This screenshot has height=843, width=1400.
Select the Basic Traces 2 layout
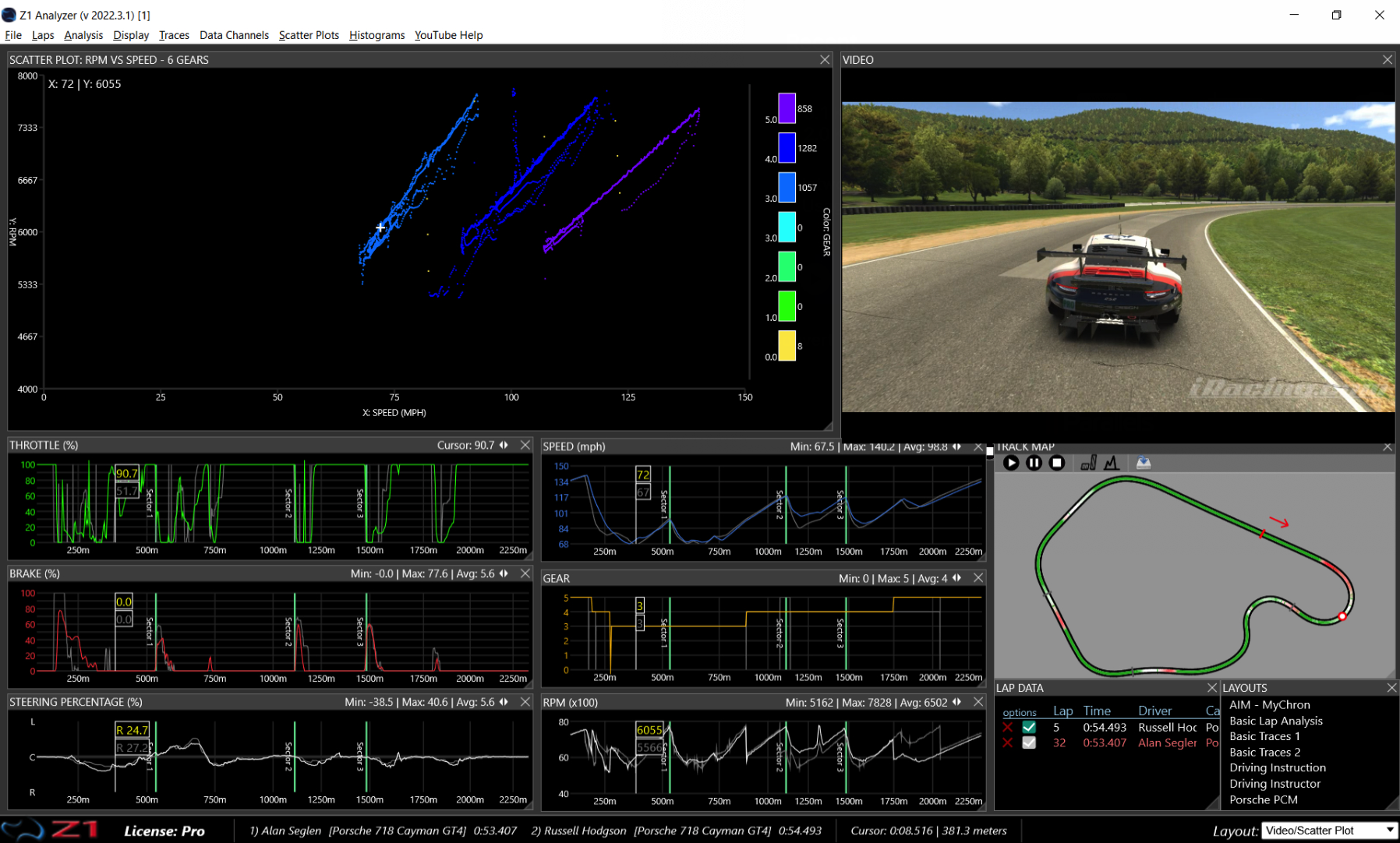[1264, 752]
